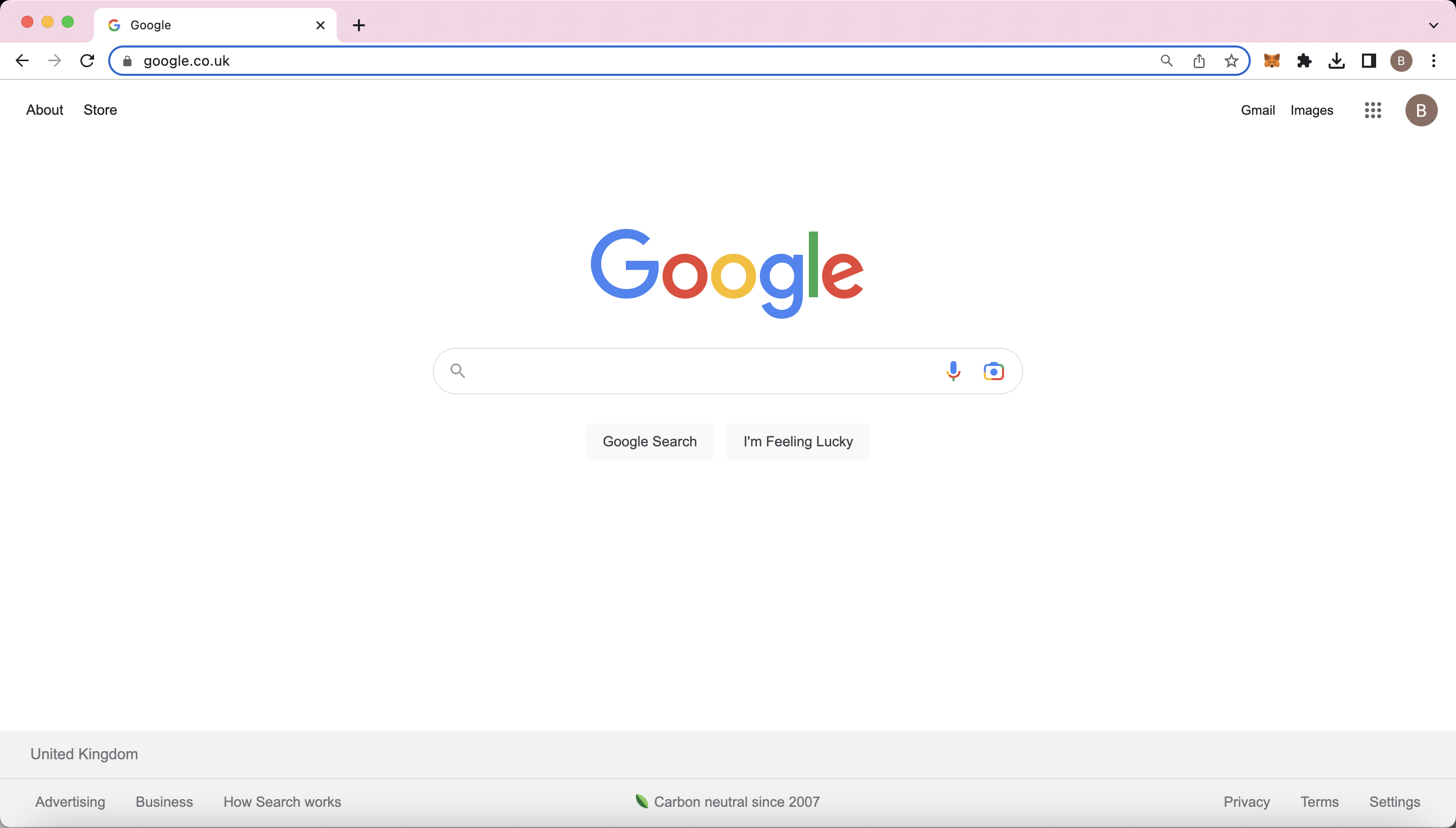Open the Store link

coord(100,110)
